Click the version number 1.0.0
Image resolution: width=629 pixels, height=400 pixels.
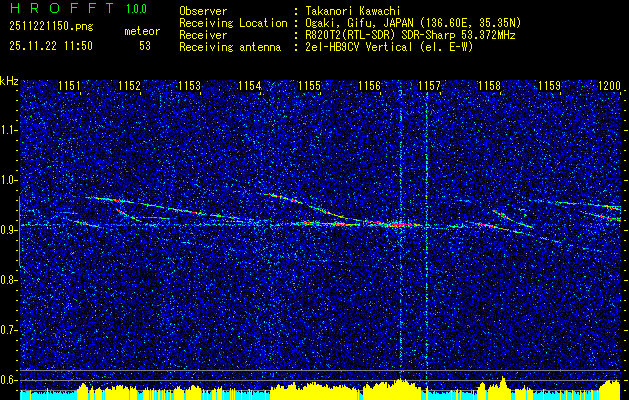[x=136, y=8]
